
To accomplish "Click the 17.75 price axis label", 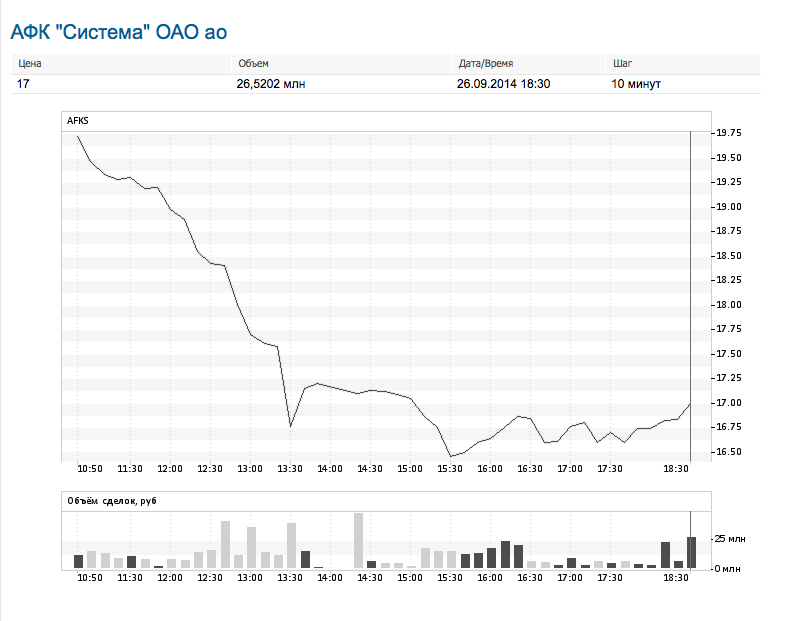I will tap(729, 329).
